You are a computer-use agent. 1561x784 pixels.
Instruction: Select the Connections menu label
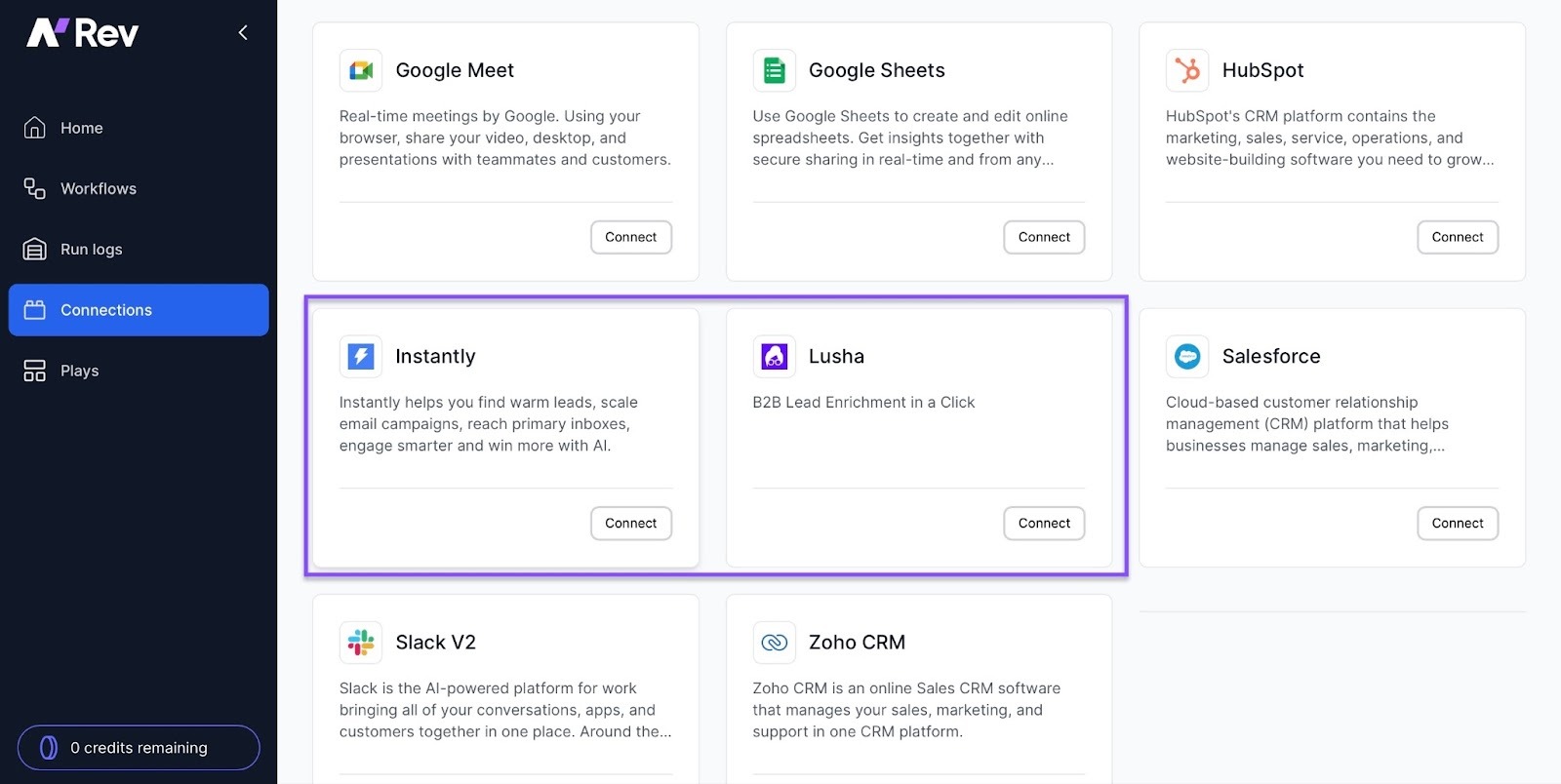(106, 310)
